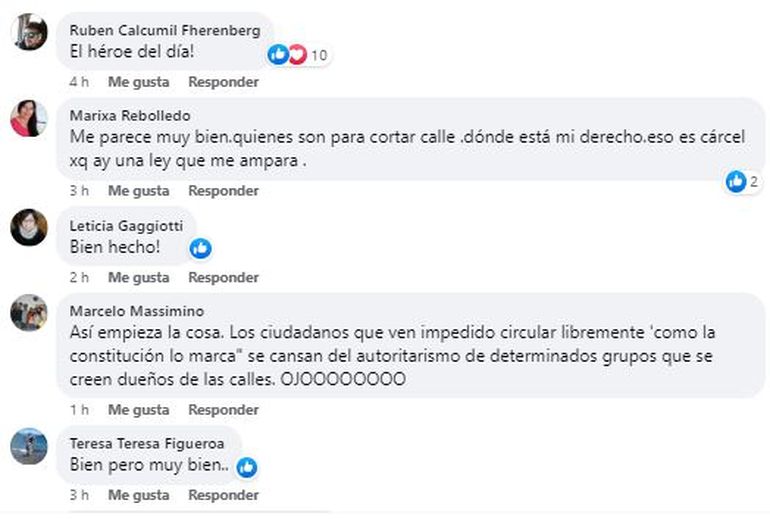This screenshot has height=519, width=770.
Task: Like Ruben's "El héroe del día!" comment
Action: coord(138,82)
